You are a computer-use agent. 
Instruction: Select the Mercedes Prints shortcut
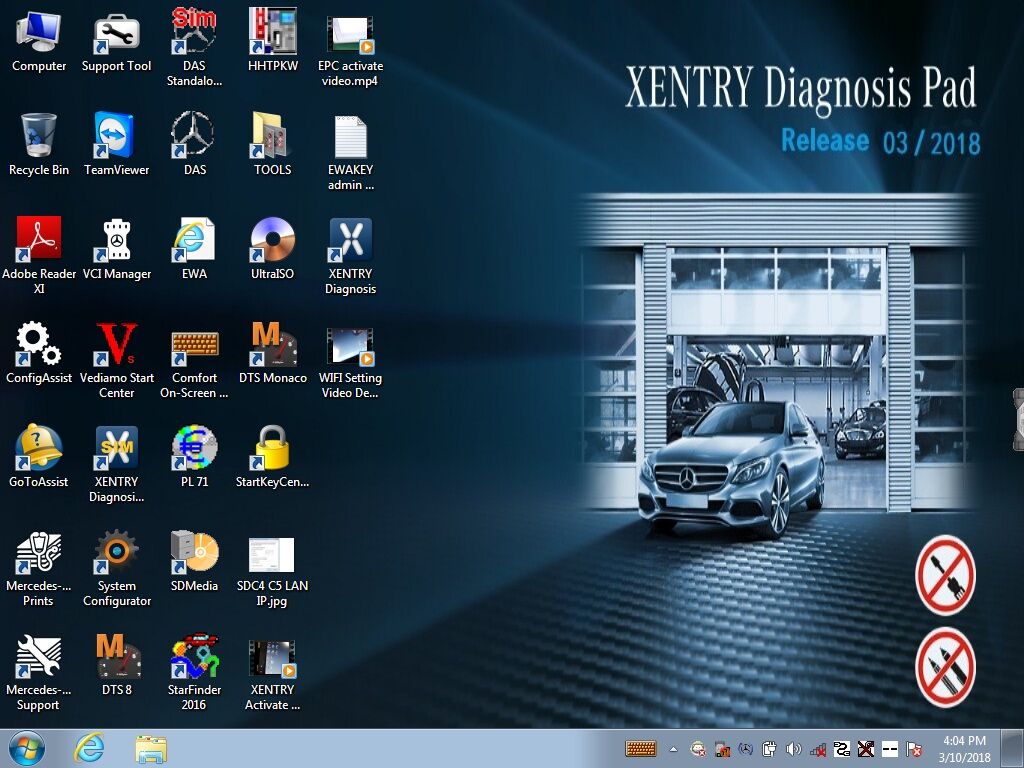coord(39,567)
